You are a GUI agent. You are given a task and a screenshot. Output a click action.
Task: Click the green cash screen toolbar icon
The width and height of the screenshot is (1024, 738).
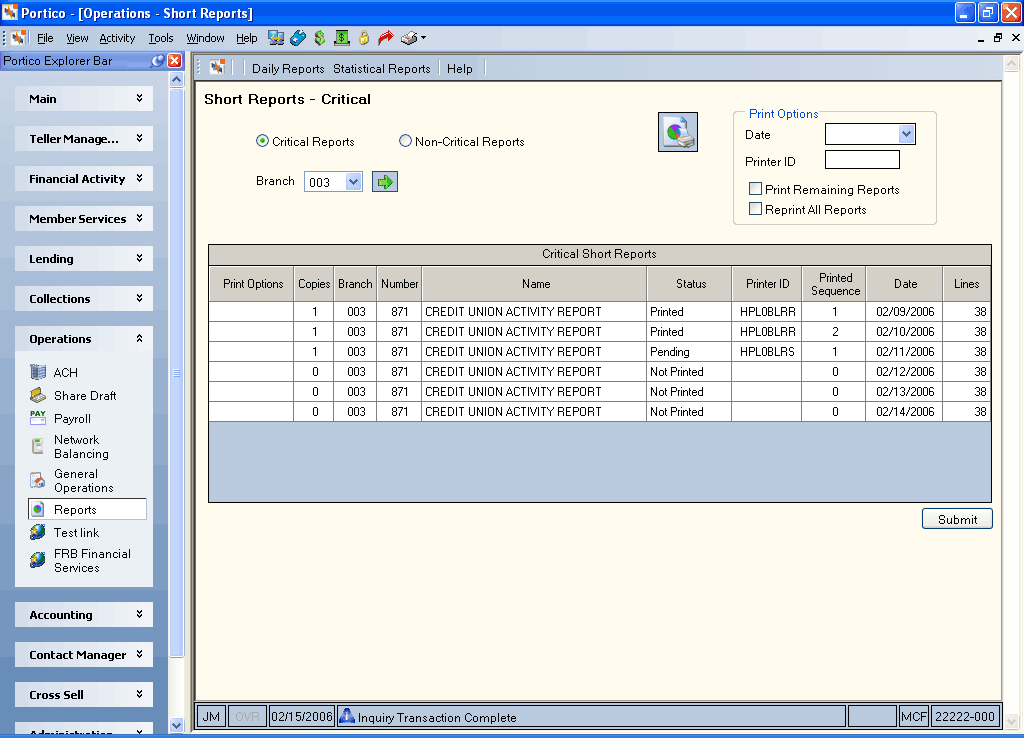(x=342, y=38)
